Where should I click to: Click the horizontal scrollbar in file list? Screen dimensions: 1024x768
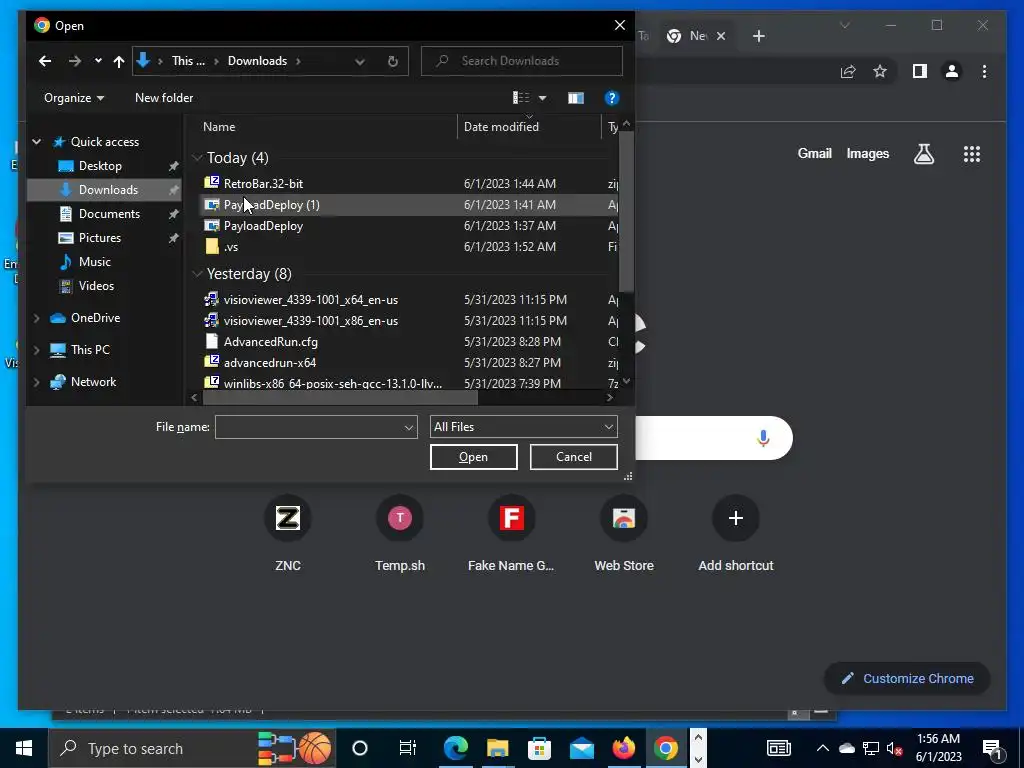point(340,397)
